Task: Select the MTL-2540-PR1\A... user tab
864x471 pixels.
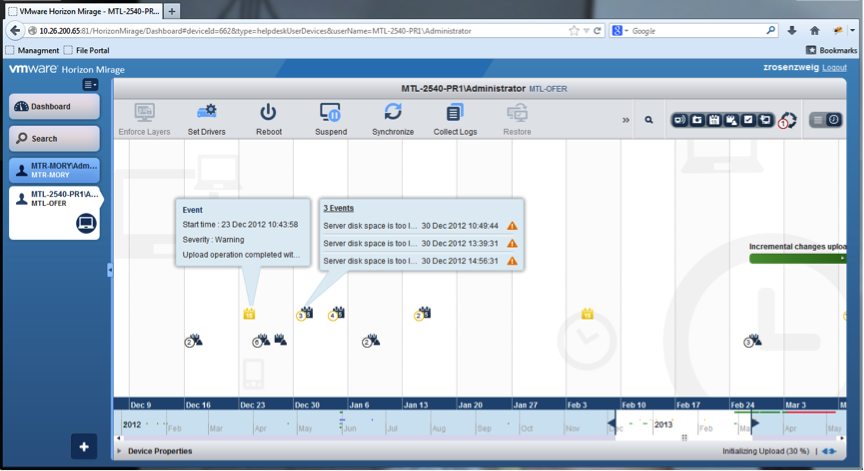Action: [55, 213]
